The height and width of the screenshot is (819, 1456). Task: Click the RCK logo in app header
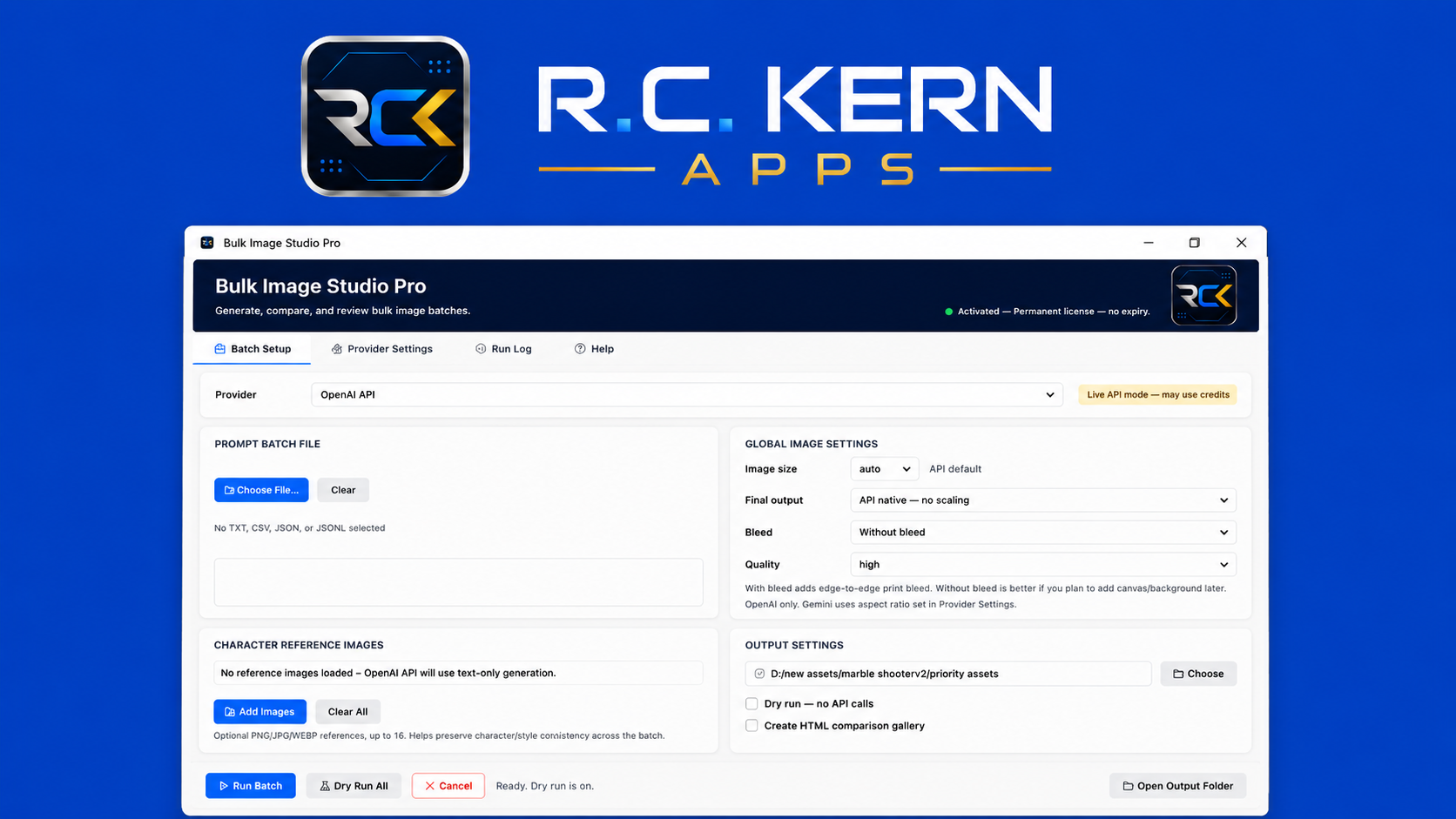click(x=1203, y=295)
